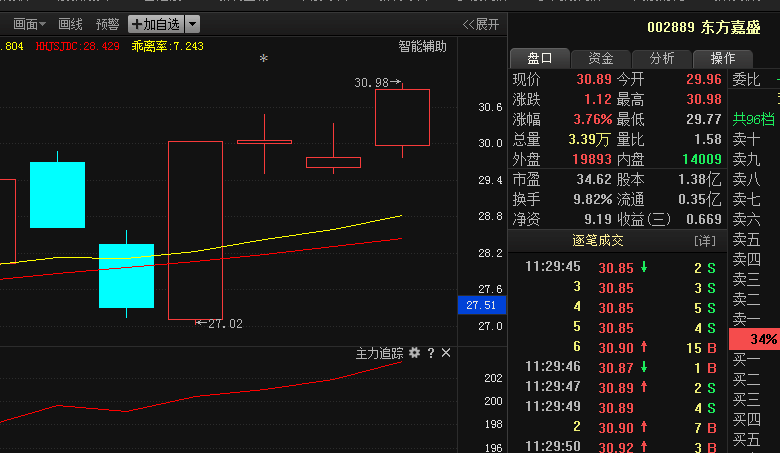Click the latest red candlestick near 30.6

pyautogui.click(x=402, y=118)
